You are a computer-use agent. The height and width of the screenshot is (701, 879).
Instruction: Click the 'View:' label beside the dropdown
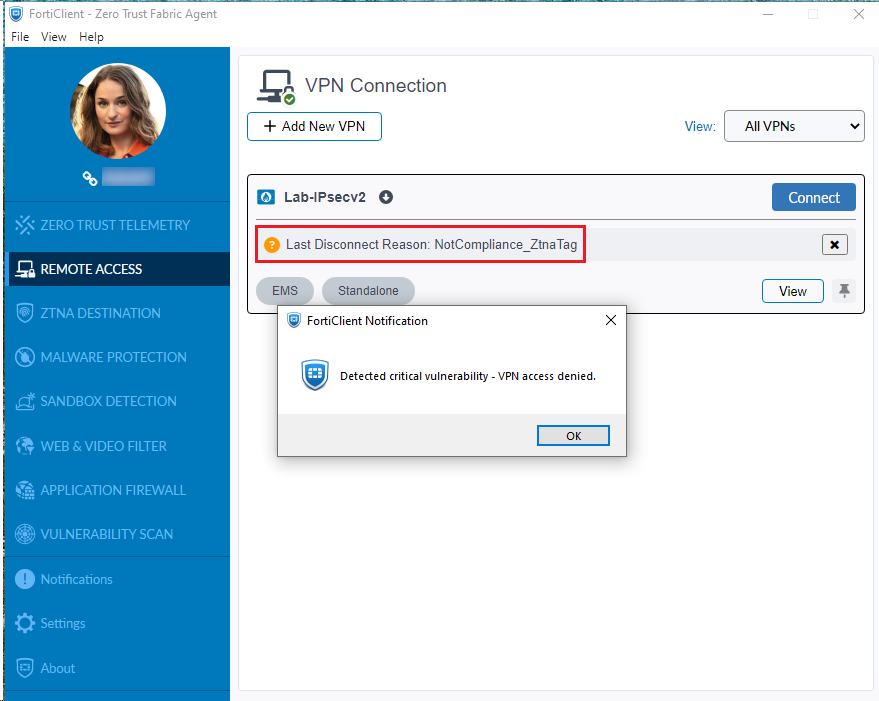tap(700, 127)
